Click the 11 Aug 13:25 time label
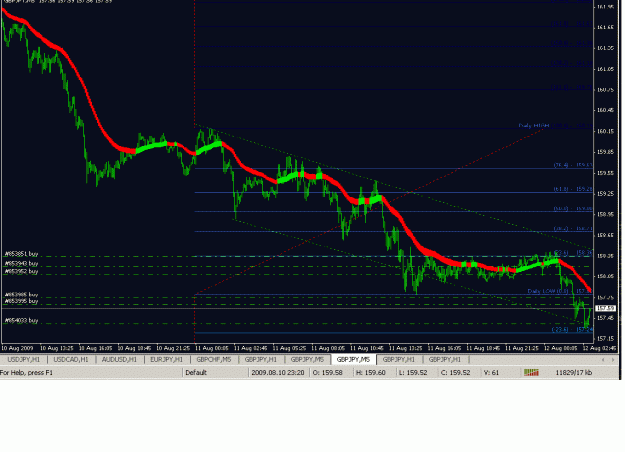This screenshot has width=625, height=452. (405, 348)
